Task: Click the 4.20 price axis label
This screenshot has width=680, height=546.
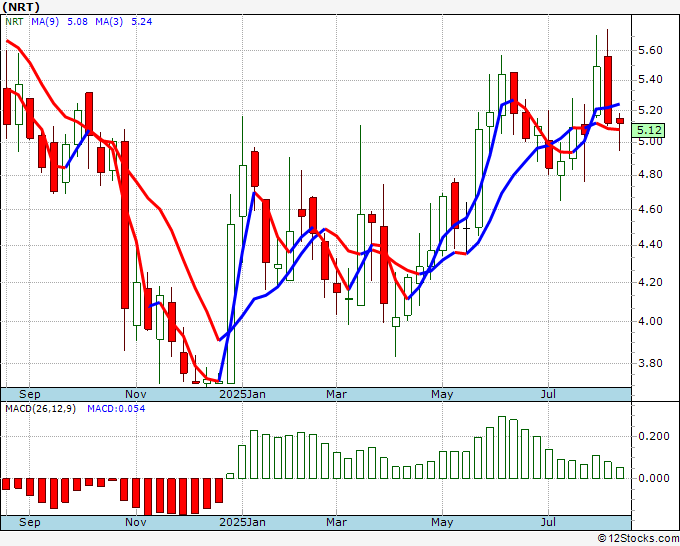Action: pos(651,282)
